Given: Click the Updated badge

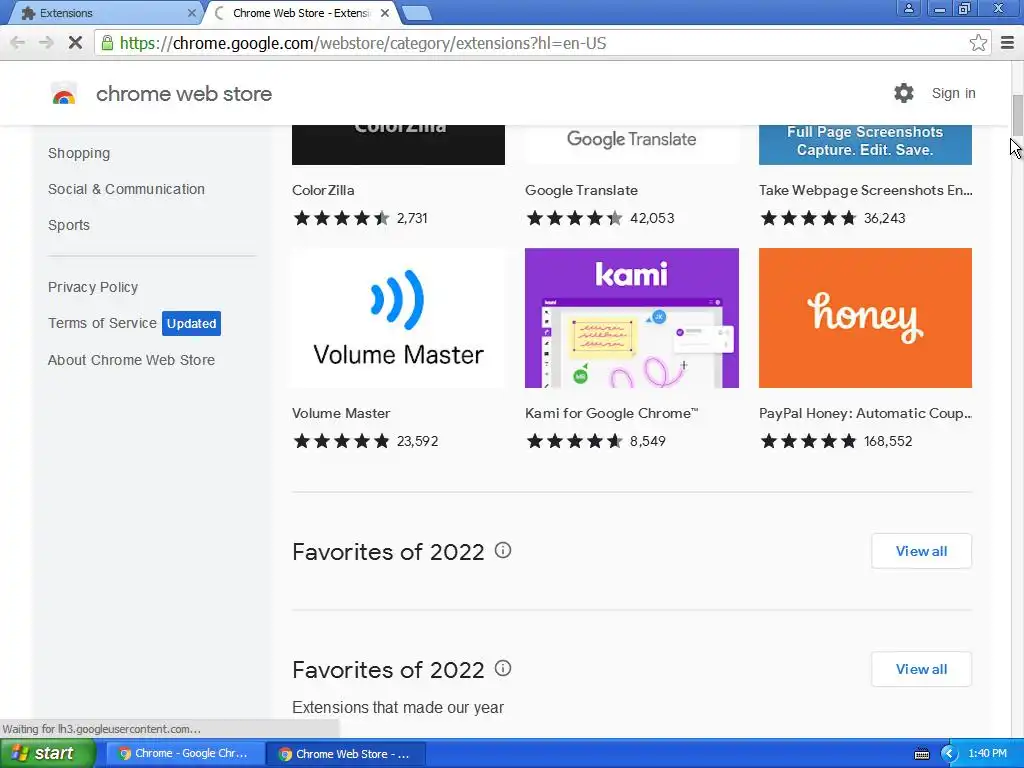Looking at the screenshot, I should click(191, 323).
